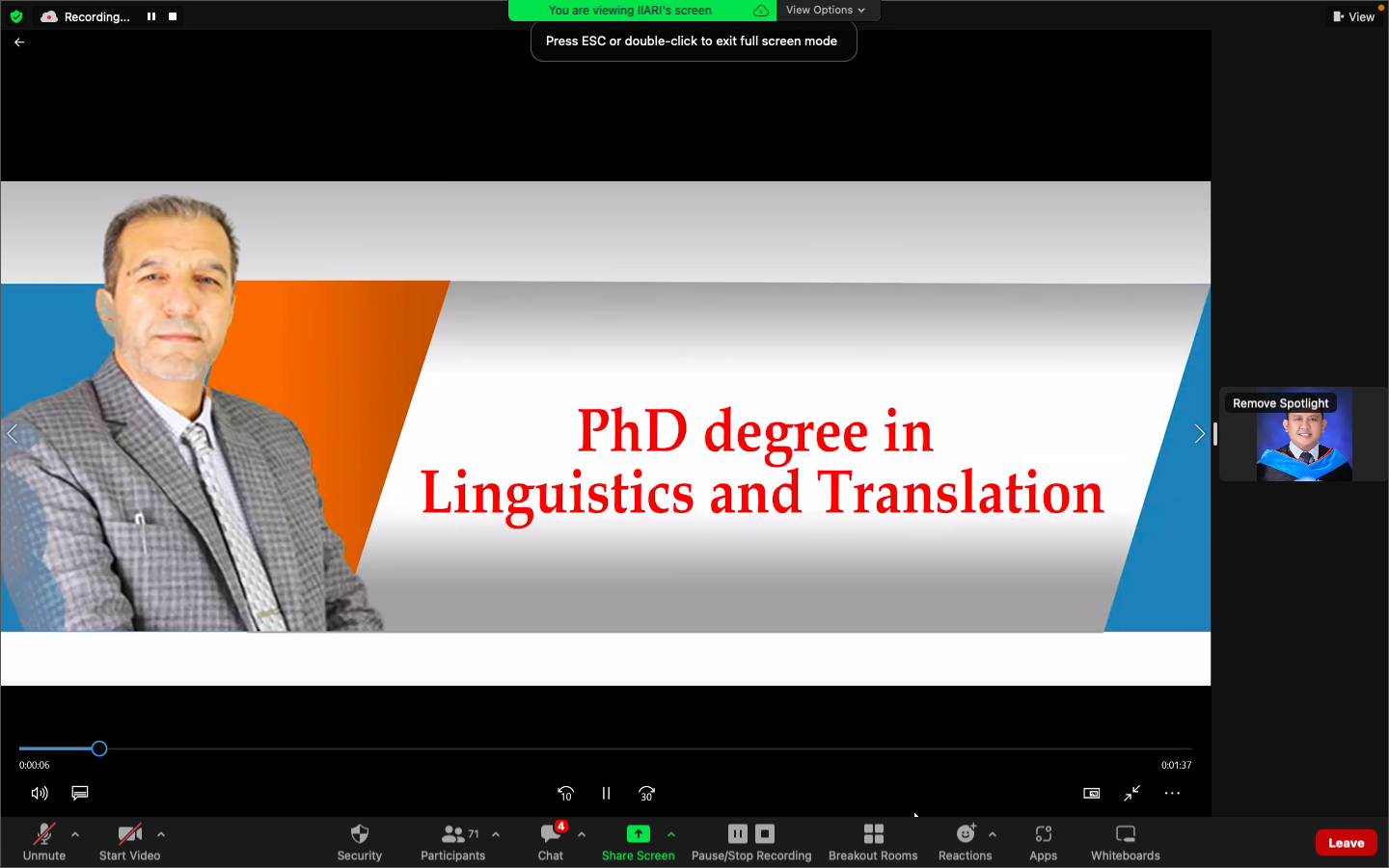Expand Reactions options caret
This screenshot has width=1389, height=868.
[x=993, y=834]
